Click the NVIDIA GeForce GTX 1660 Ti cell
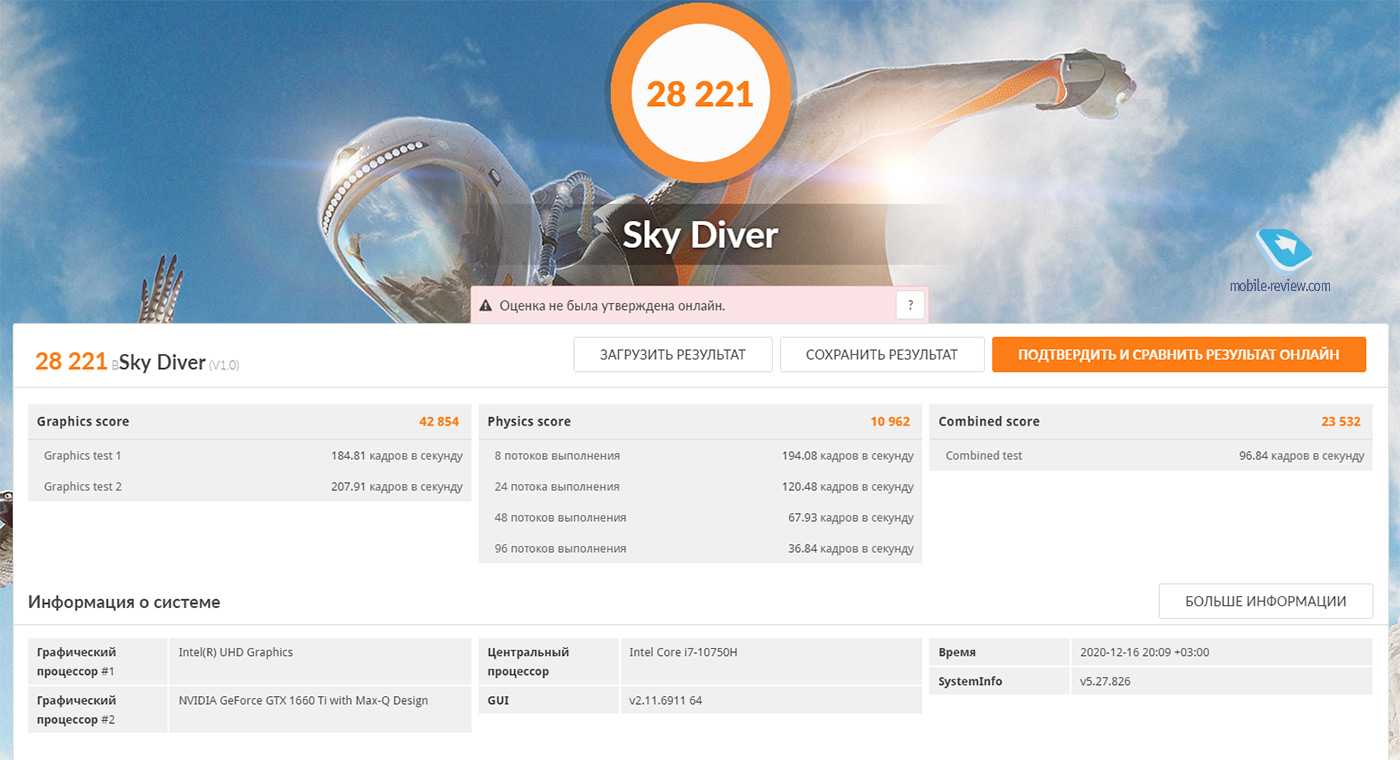 pyautogui.click(x=320, y=709)
